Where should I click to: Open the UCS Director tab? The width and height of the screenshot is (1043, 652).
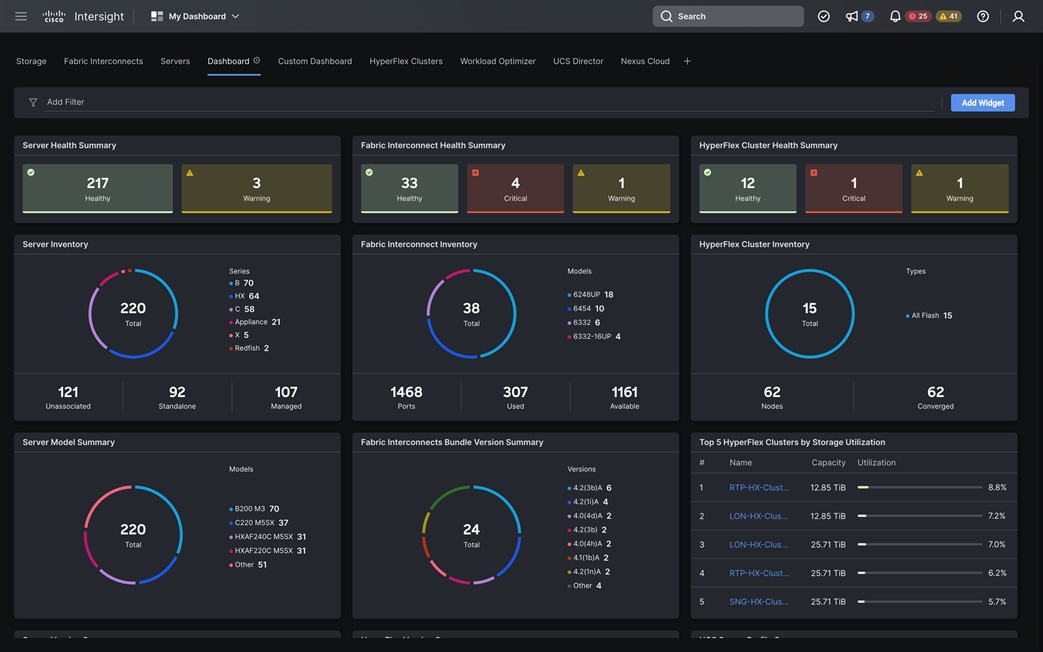(578, 61)
